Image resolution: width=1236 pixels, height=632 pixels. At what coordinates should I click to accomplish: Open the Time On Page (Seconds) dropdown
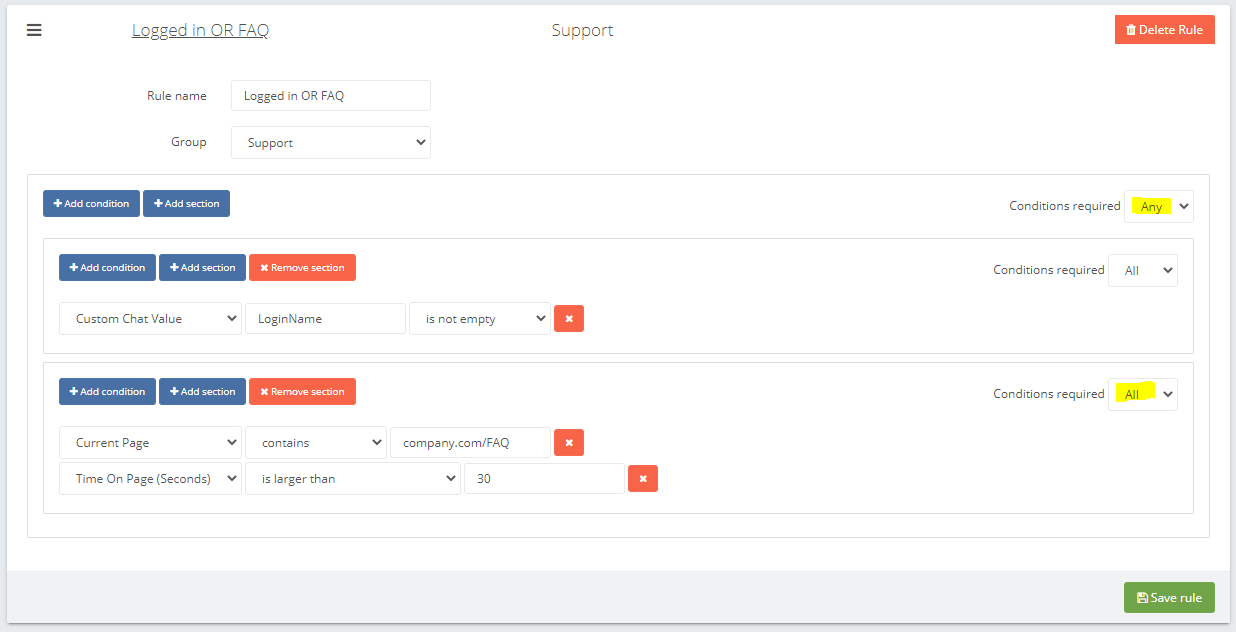(x=150, y=478)
